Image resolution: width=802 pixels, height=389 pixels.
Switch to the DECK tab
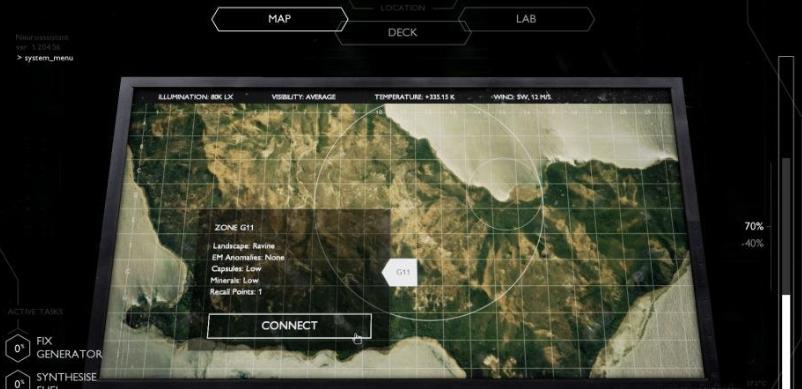point(403,33)
